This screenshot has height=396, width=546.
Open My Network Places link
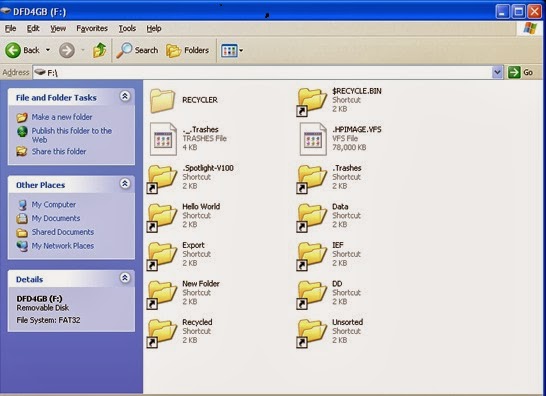click(x=63, y=246)
